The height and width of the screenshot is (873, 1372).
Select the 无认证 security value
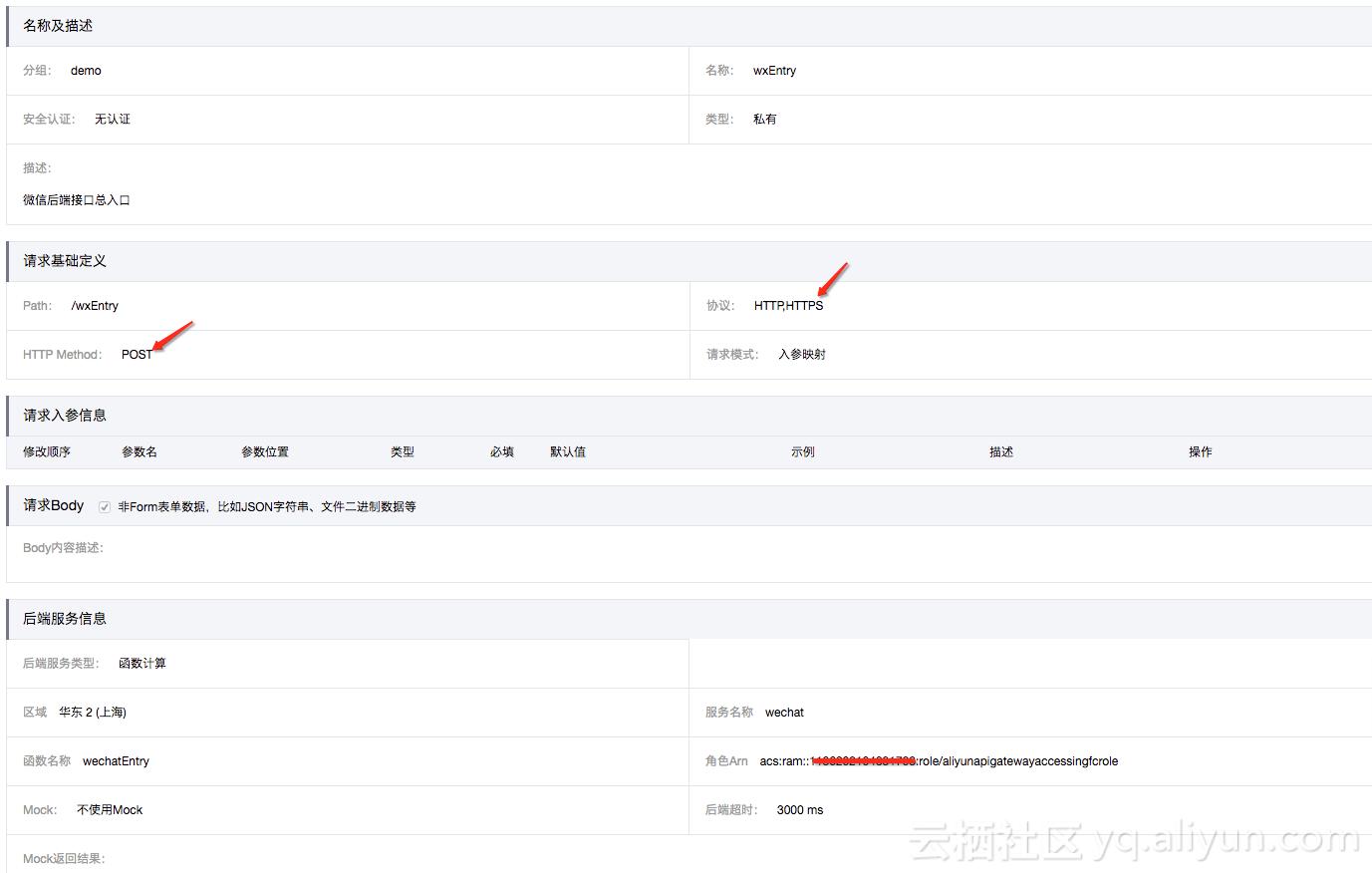(113, 120)
